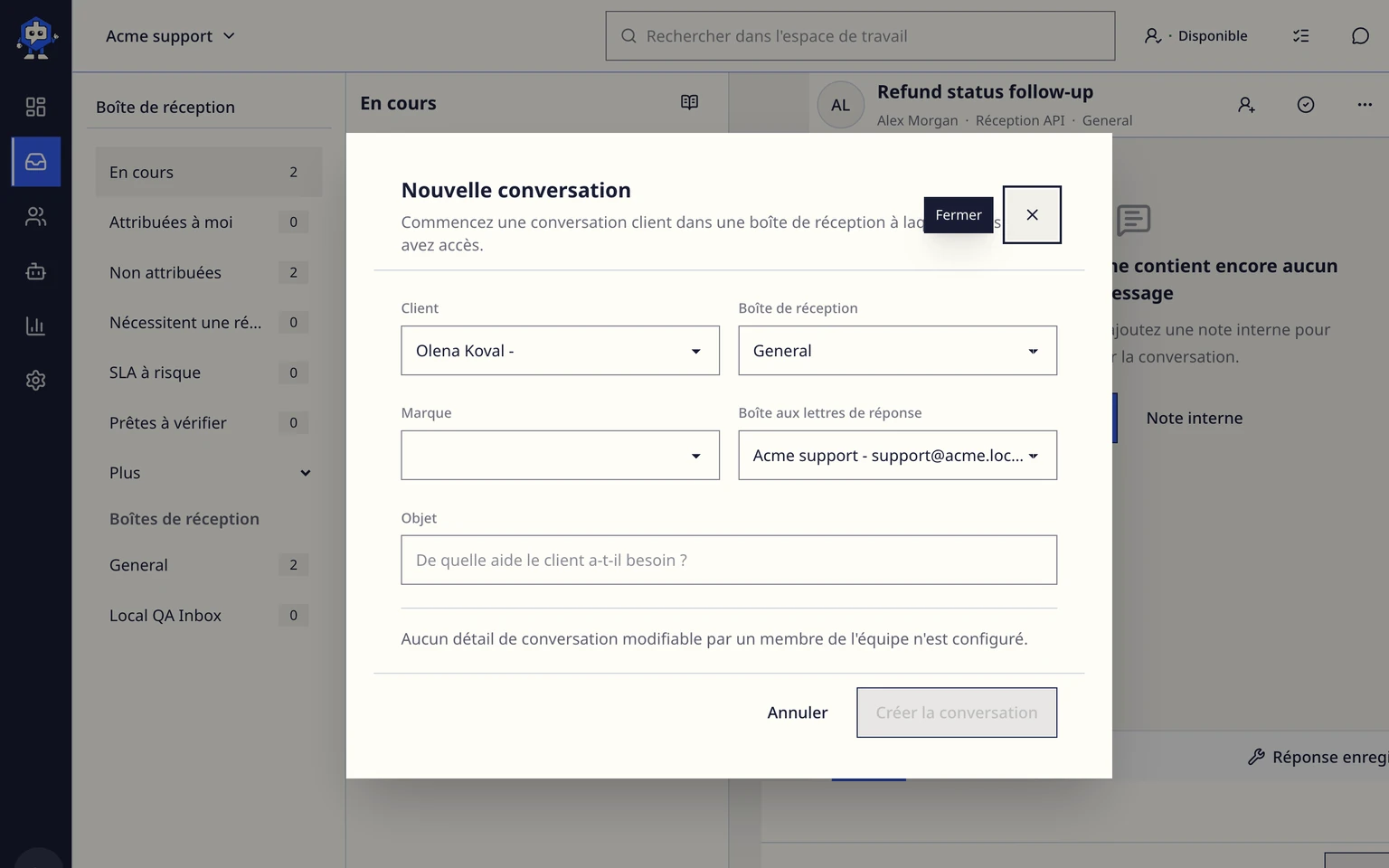Open the contacts people icon in sidebar
The height and width of the screenshot is (868, 1389).
coord(36,217)
